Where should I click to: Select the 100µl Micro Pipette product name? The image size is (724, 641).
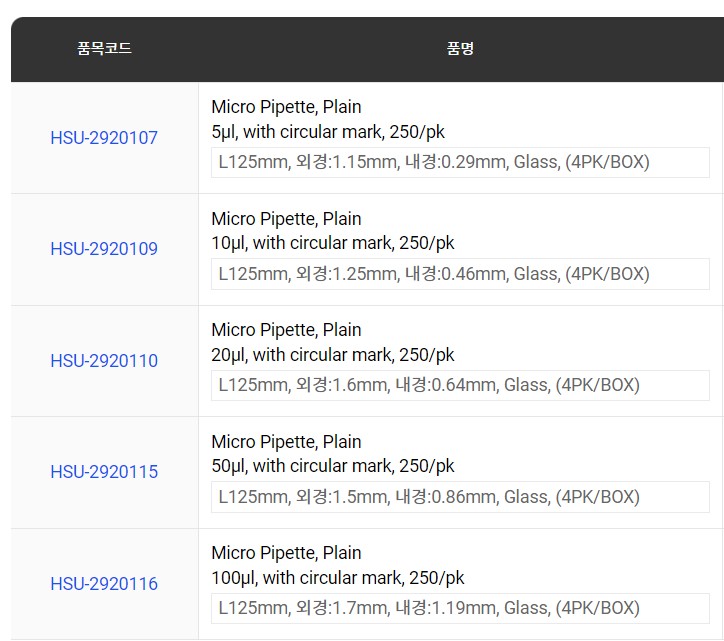pos(338,565)
